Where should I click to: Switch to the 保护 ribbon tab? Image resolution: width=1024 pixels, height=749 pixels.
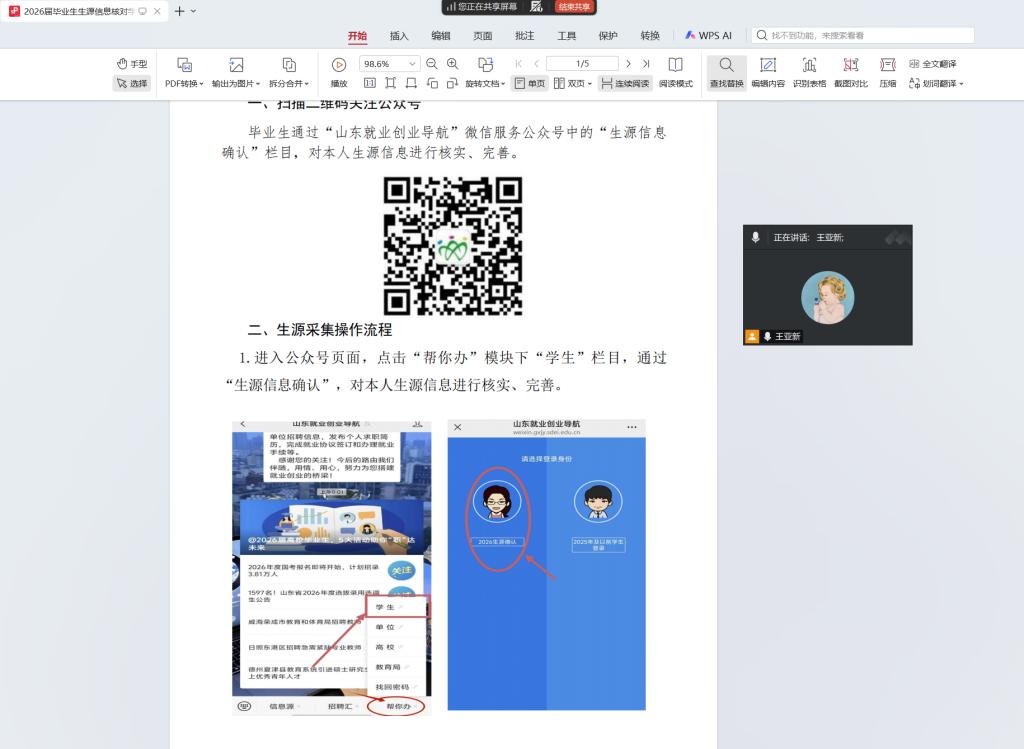coord(608,35)
